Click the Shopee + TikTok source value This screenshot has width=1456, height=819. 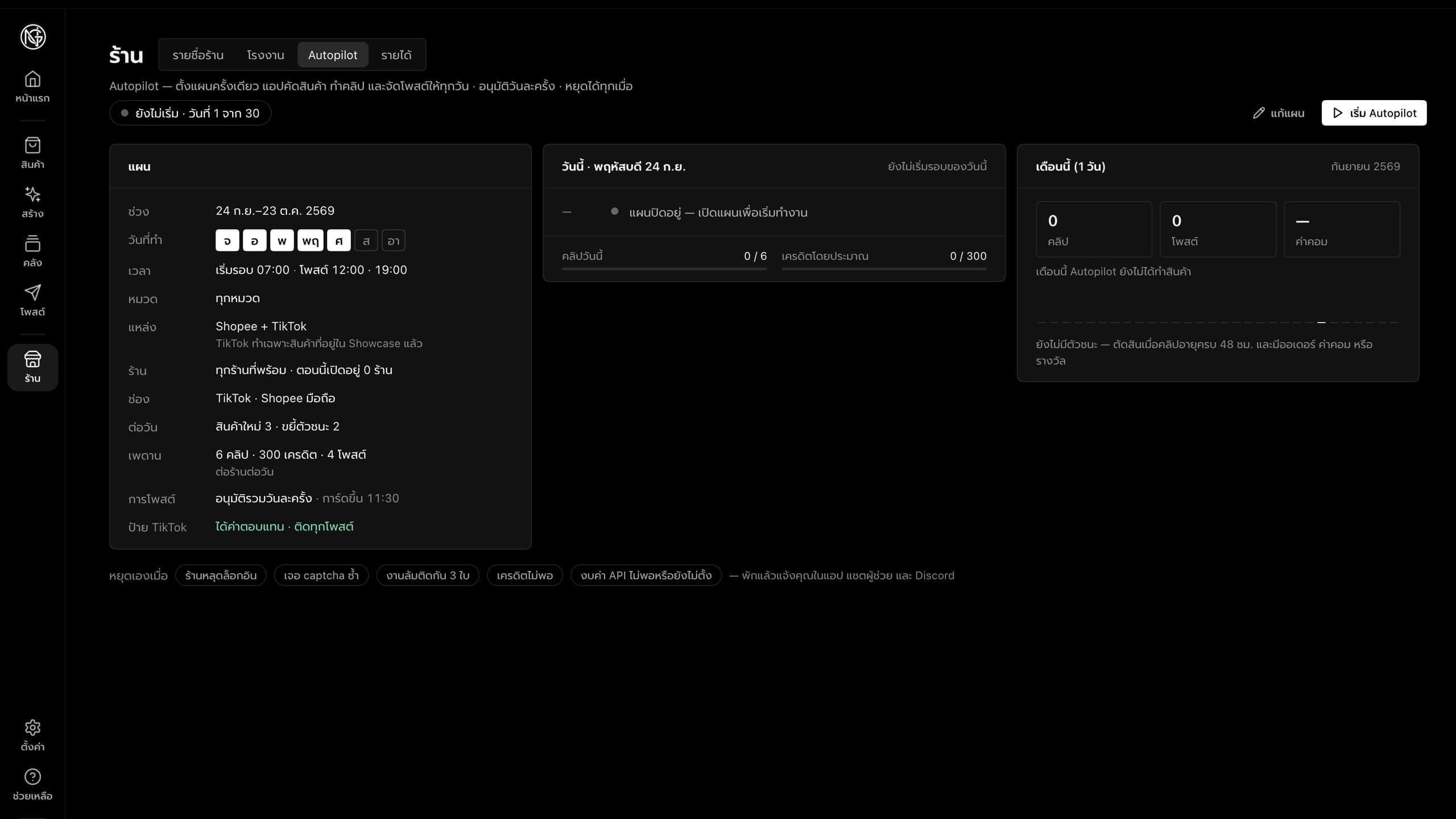260,326
